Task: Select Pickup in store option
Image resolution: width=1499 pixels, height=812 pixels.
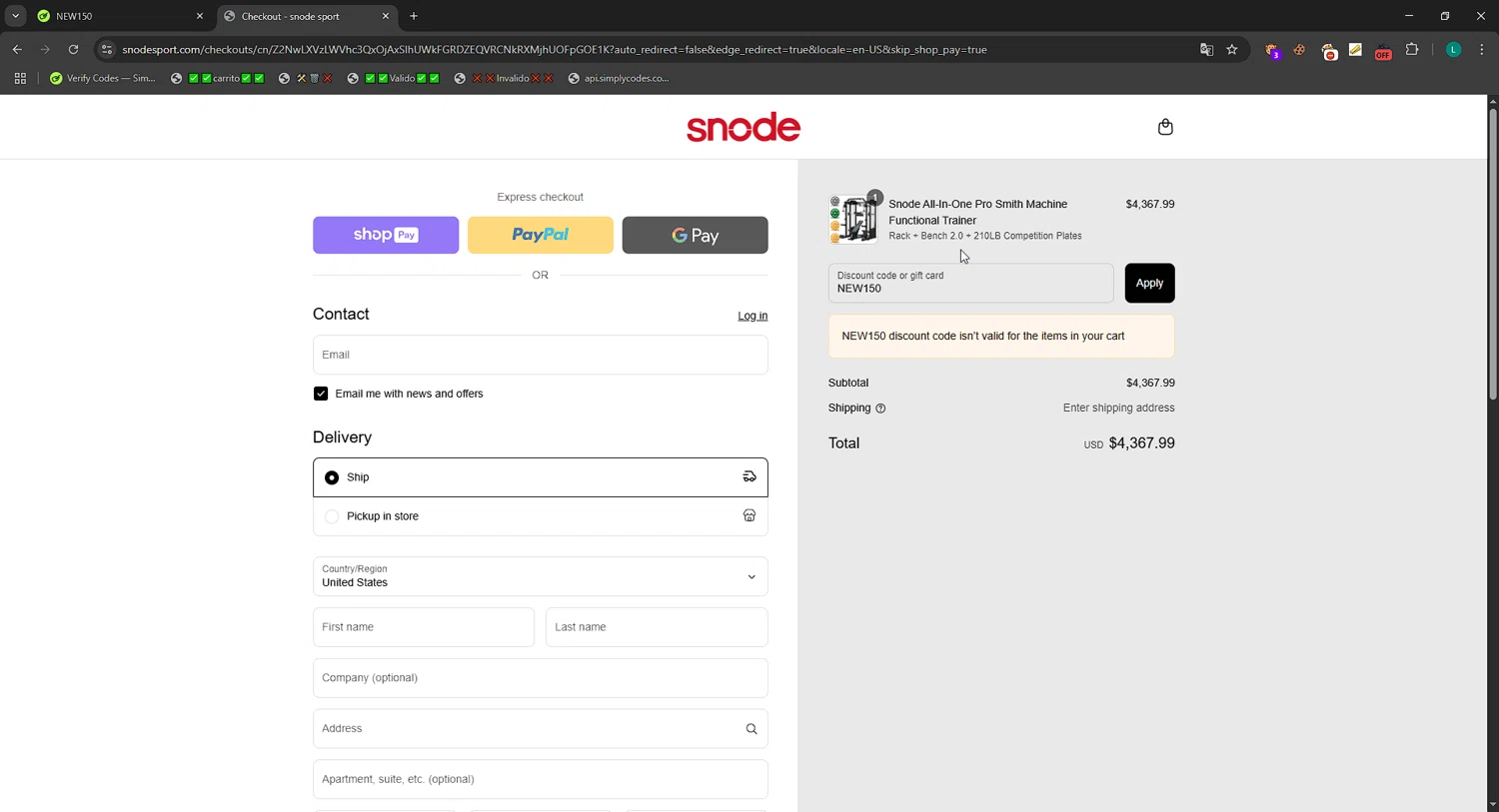Action: coord(541,516)
